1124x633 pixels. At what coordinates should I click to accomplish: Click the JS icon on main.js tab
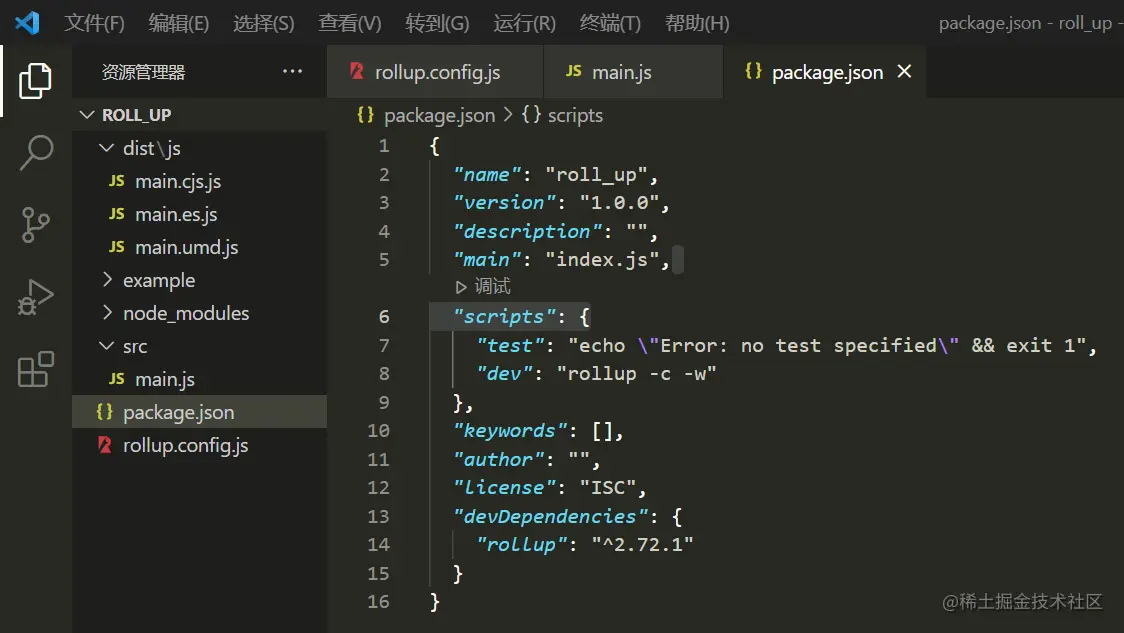(x=573, y=71)
